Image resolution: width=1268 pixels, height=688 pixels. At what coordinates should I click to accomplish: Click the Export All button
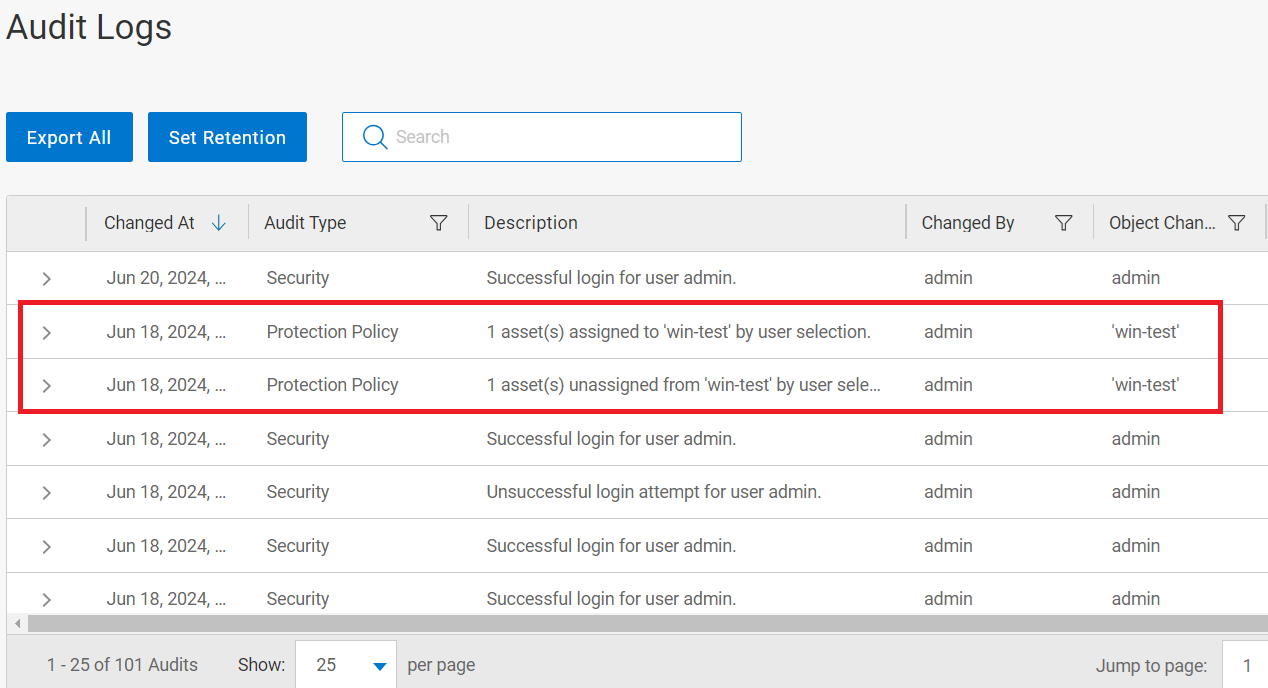(x=69, y=137)
